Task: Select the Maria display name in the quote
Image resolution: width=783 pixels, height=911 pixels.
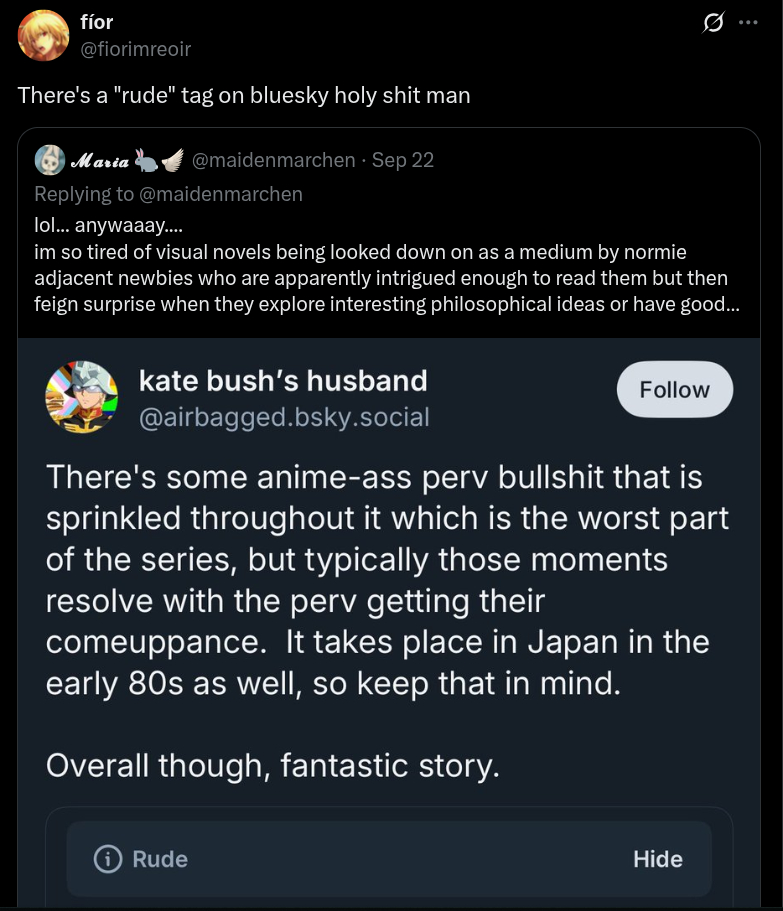Action: tap(100, 160)
